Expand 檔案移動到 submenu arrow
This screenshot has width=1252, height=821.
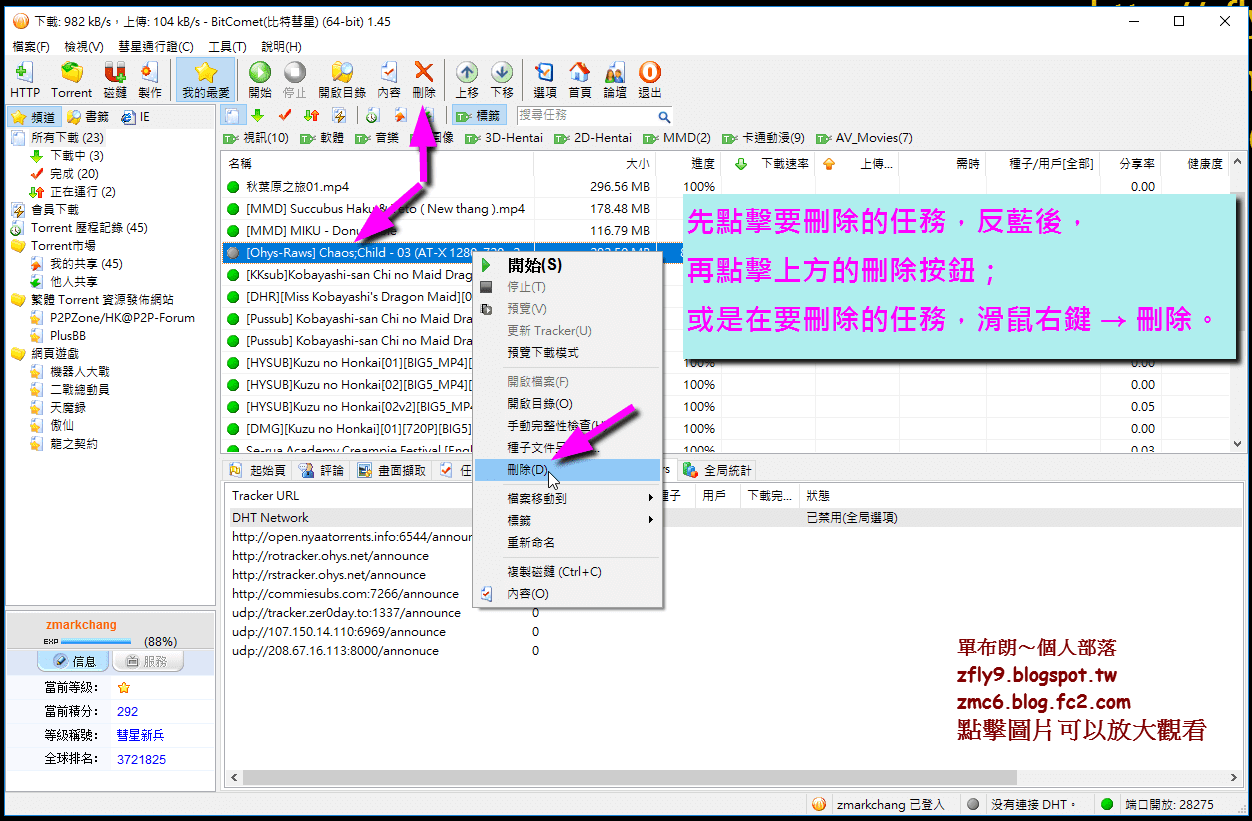(x=651, y=498)
